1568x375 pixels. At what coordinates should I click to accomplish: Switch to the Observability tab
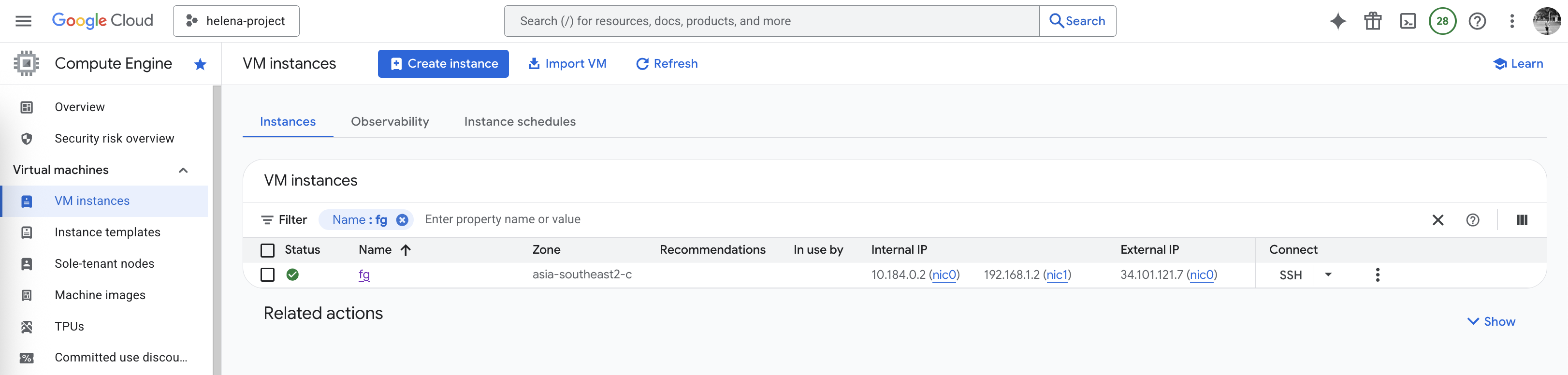point(390,122)
